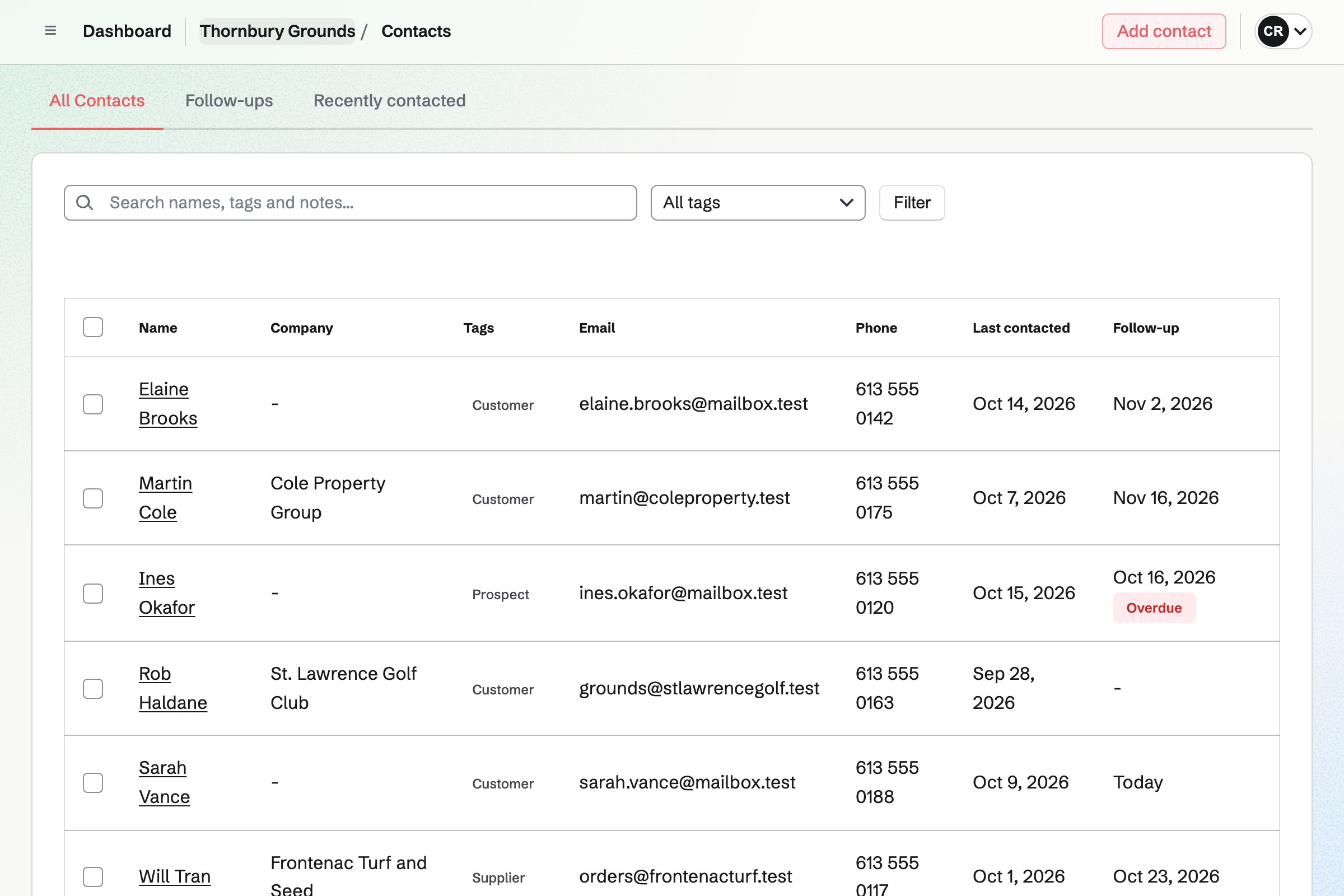The image size is (1344, 896).
Task: Toggle the select-all contacts checkbox
Action: pyautogui.click(x=92, y=328)
